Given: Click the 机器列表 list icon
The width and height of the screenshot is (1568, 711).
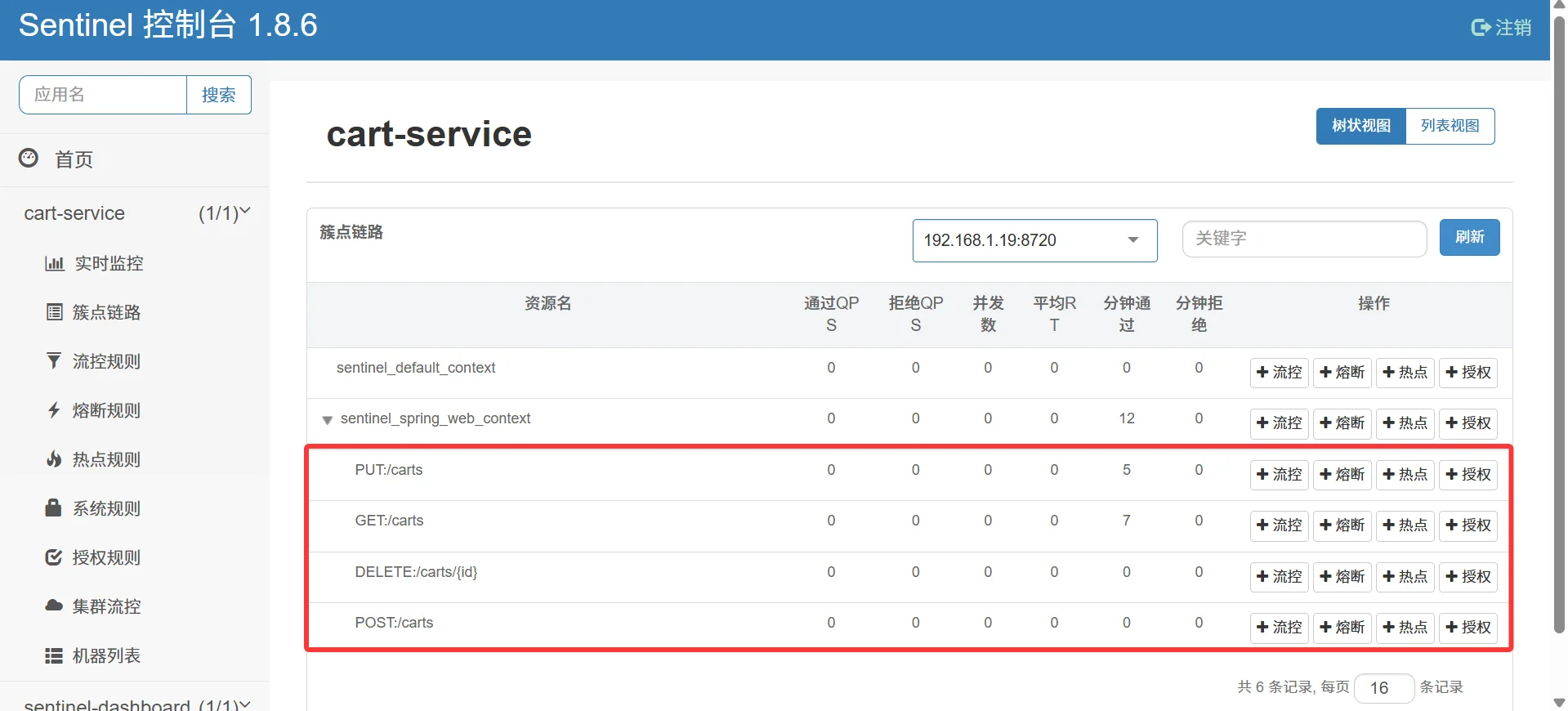Looking at the screenshot, I should click(x=53, y=655).
